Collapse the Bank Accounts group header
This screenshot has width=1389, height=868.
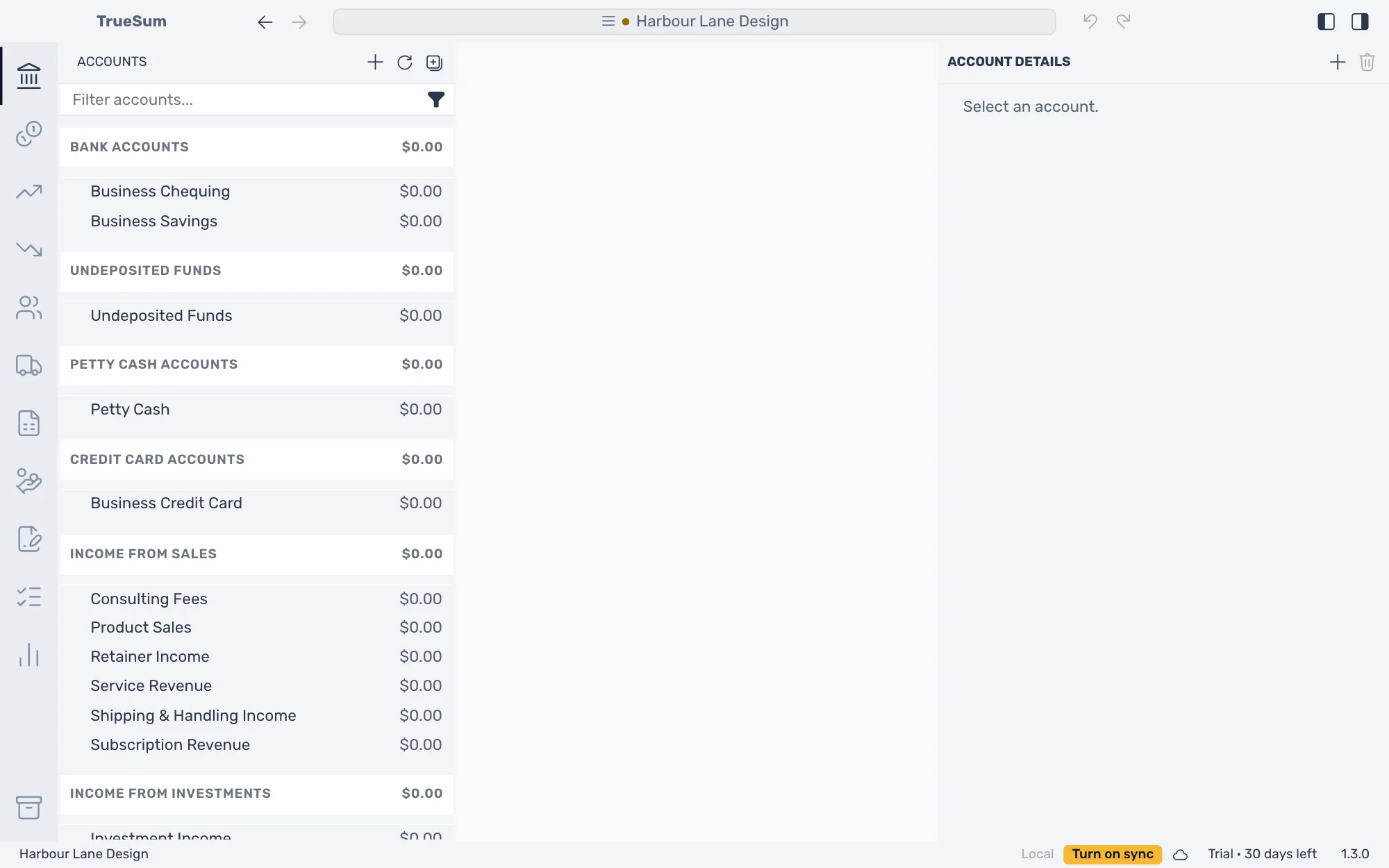(x=257, y=147)
